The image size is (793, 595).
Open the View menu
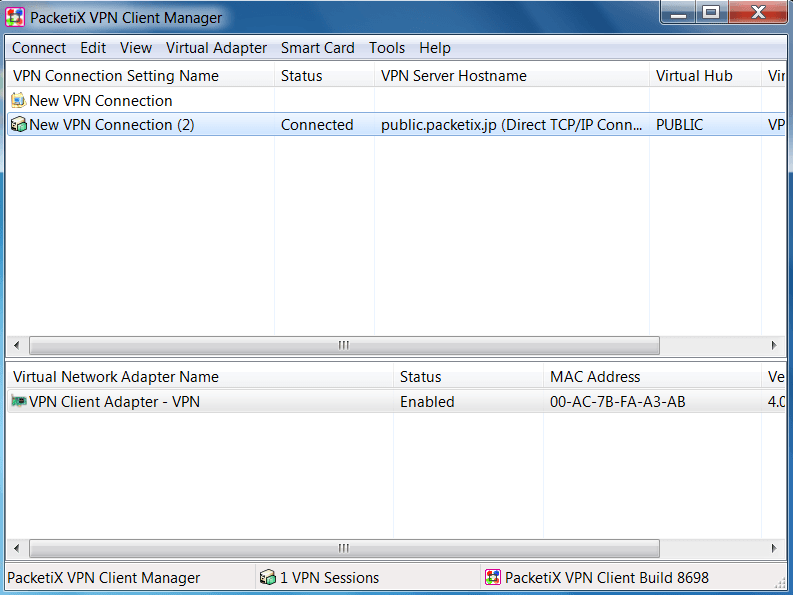(x=136, y=48)
